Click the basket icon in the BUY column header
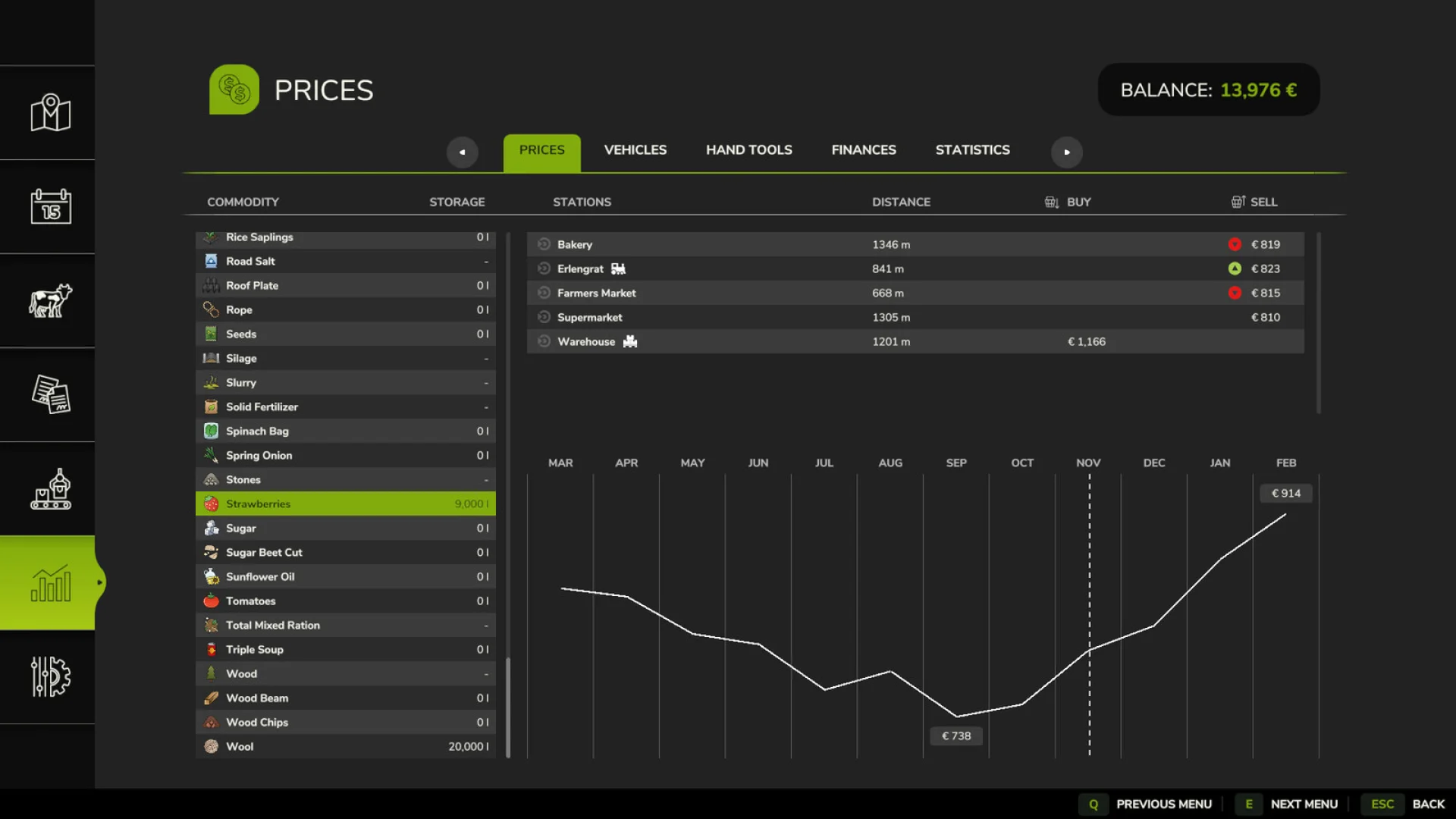 [x=1050, y=202]
